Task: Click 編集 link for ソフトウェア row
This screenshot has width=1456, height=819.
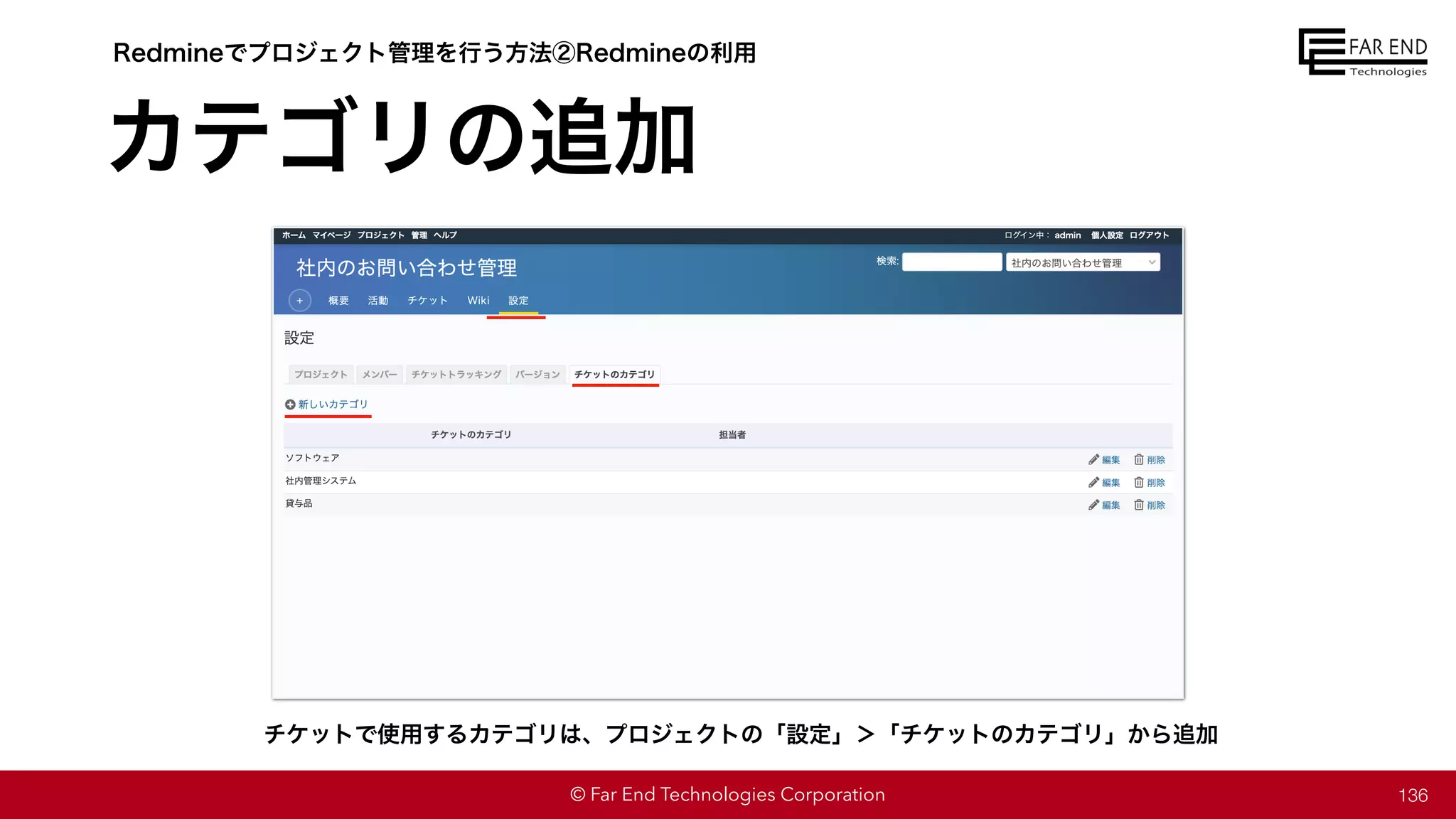Action: point(1111,460)
